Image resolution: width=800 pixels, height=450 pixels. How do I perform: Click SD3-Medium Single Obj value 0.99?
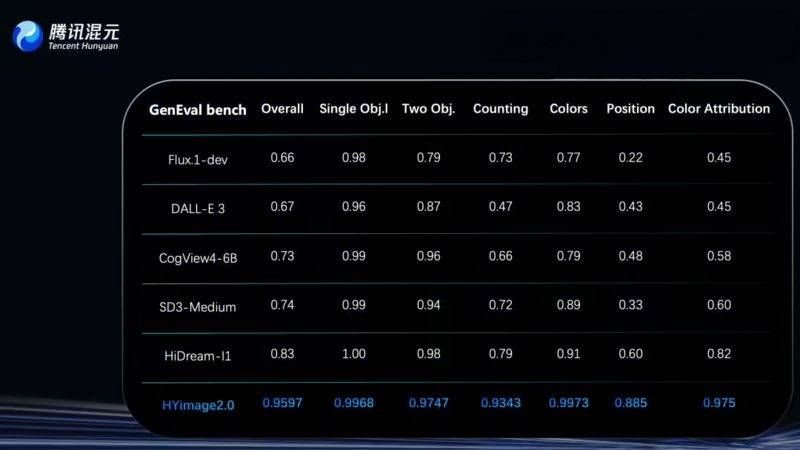coord(354,305)
